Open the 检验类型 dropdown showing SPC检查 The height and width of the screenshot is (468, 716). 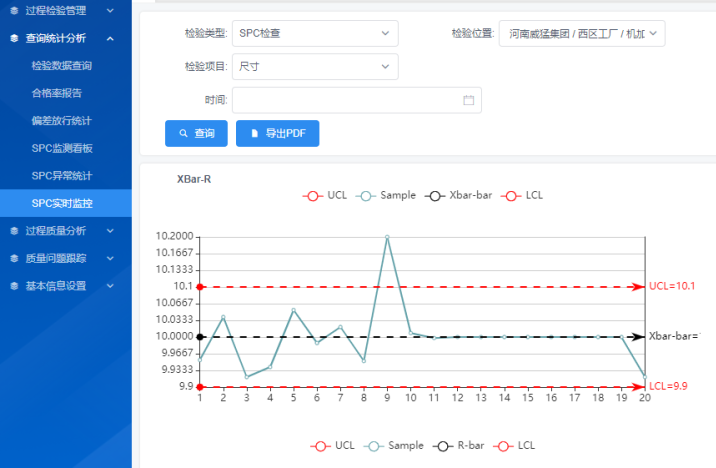point(314,33)
